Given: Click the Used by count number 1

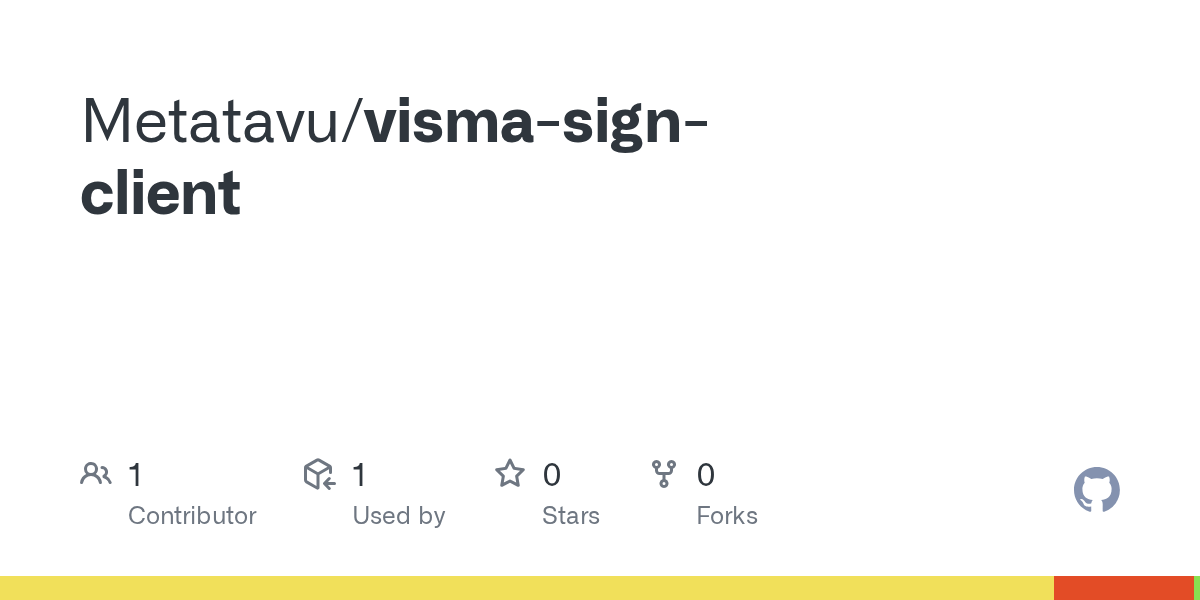Looking at the screenshot, I should pos(359,475).
